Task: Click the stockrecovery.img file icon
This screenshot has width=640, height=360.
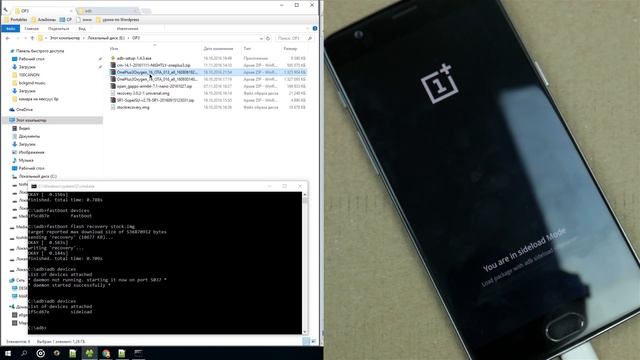Action: pyautogui.click(x=113, y=107)
